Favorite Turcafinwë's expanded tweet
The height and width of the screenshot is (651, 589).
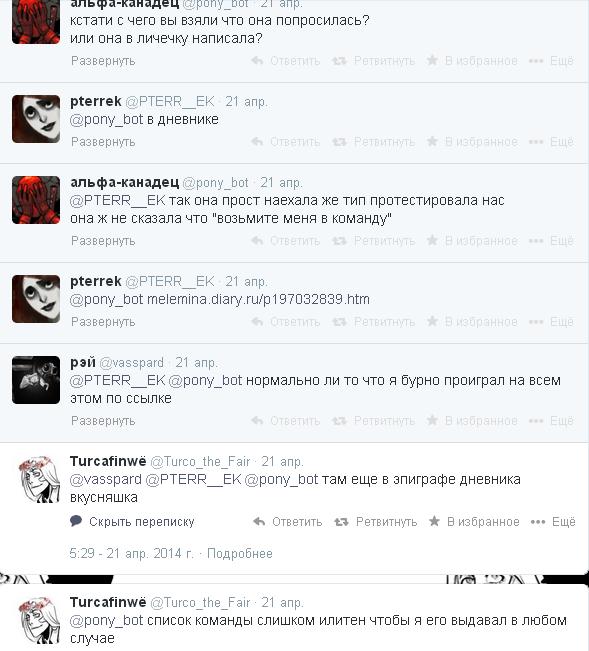(474, 521)
